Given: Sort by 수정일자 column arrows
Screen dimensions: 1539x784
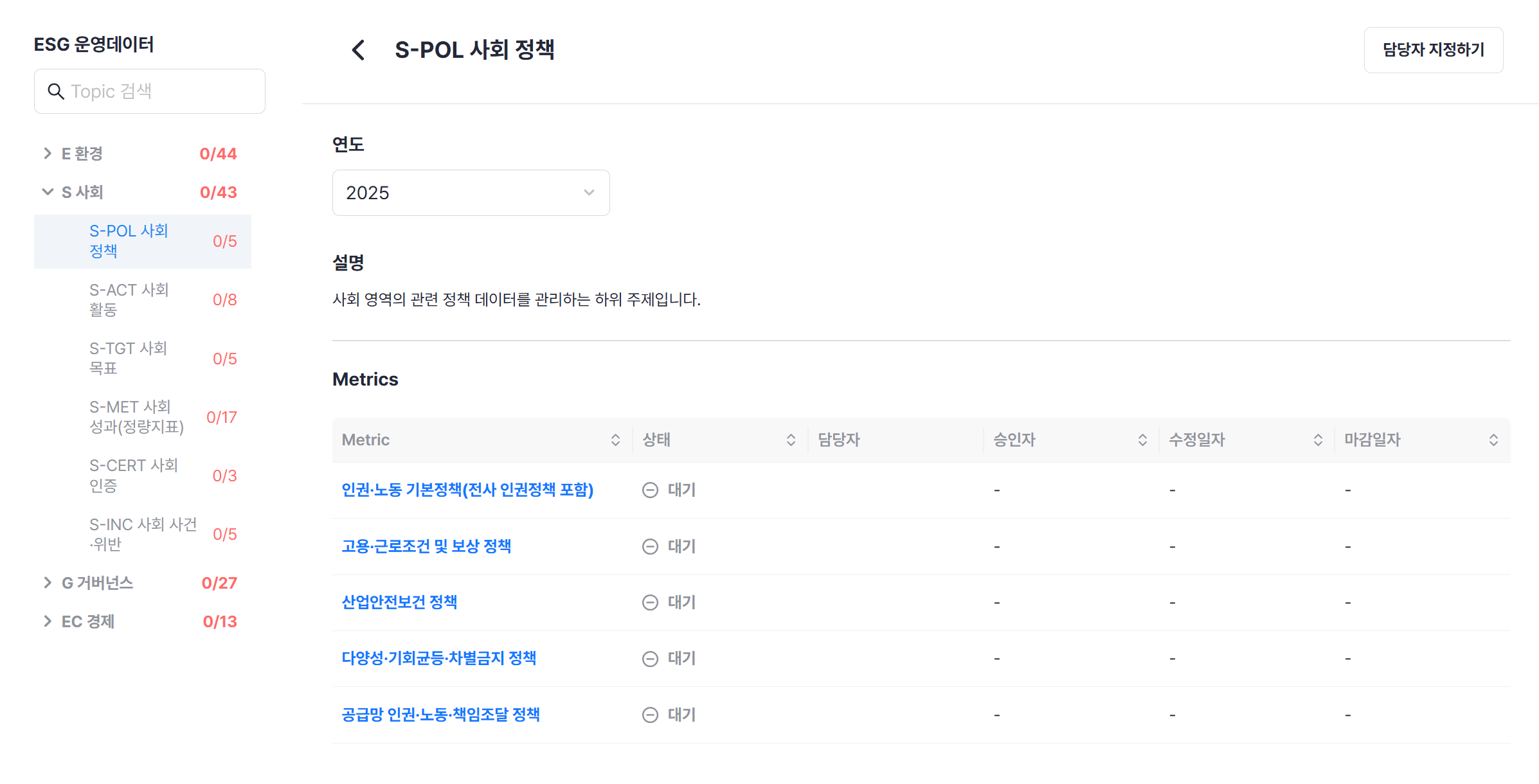Looking at the screenshot, I should click(1318, 440).
